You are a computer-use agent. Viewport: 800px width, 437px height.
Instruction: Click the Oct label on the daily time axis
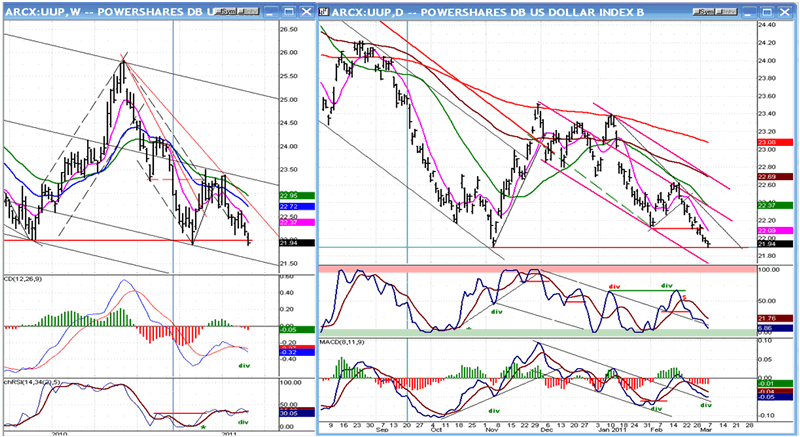click(436, 430)
